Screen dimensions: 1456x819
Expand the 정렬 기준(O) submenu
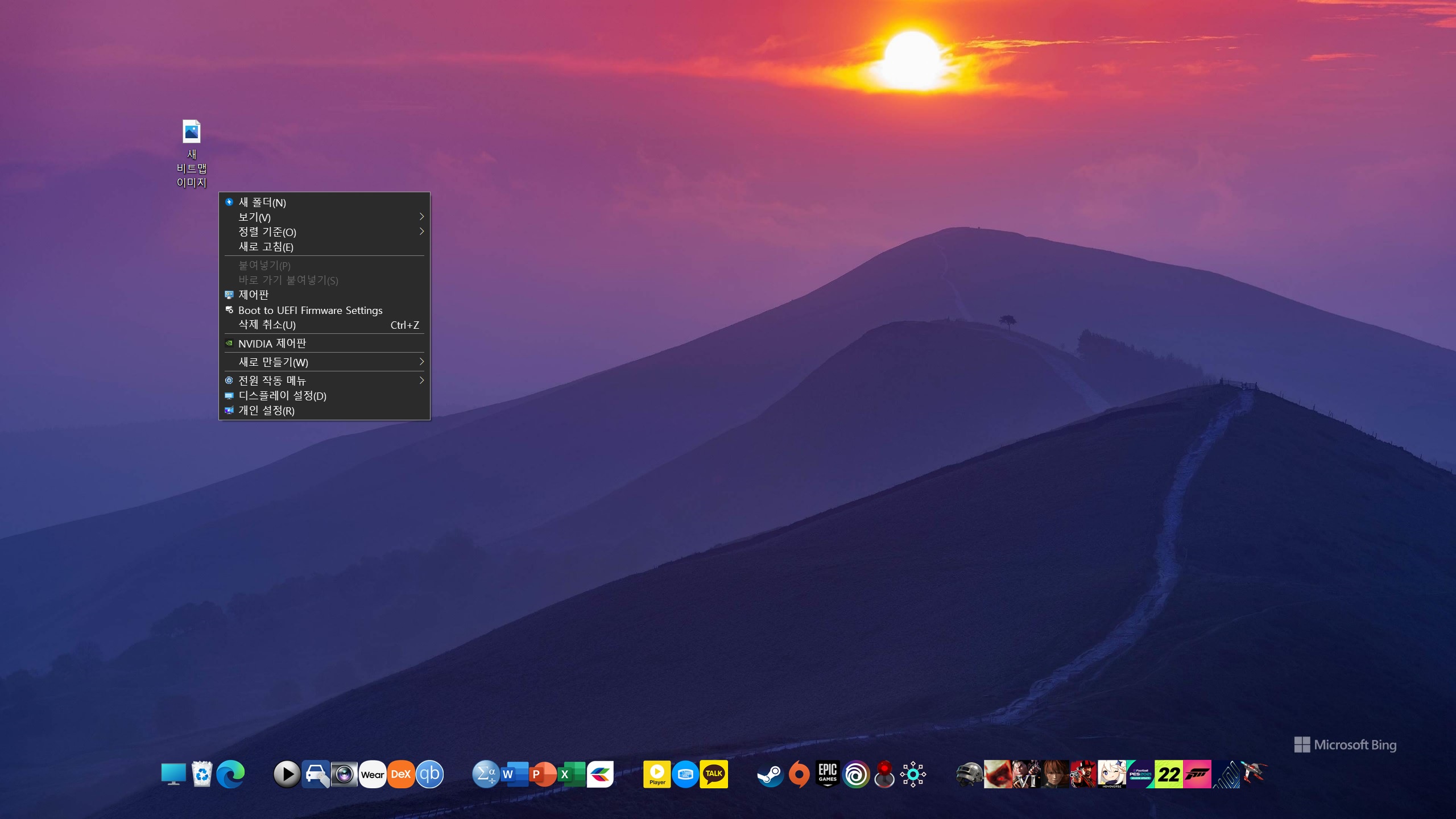[324, 232]
